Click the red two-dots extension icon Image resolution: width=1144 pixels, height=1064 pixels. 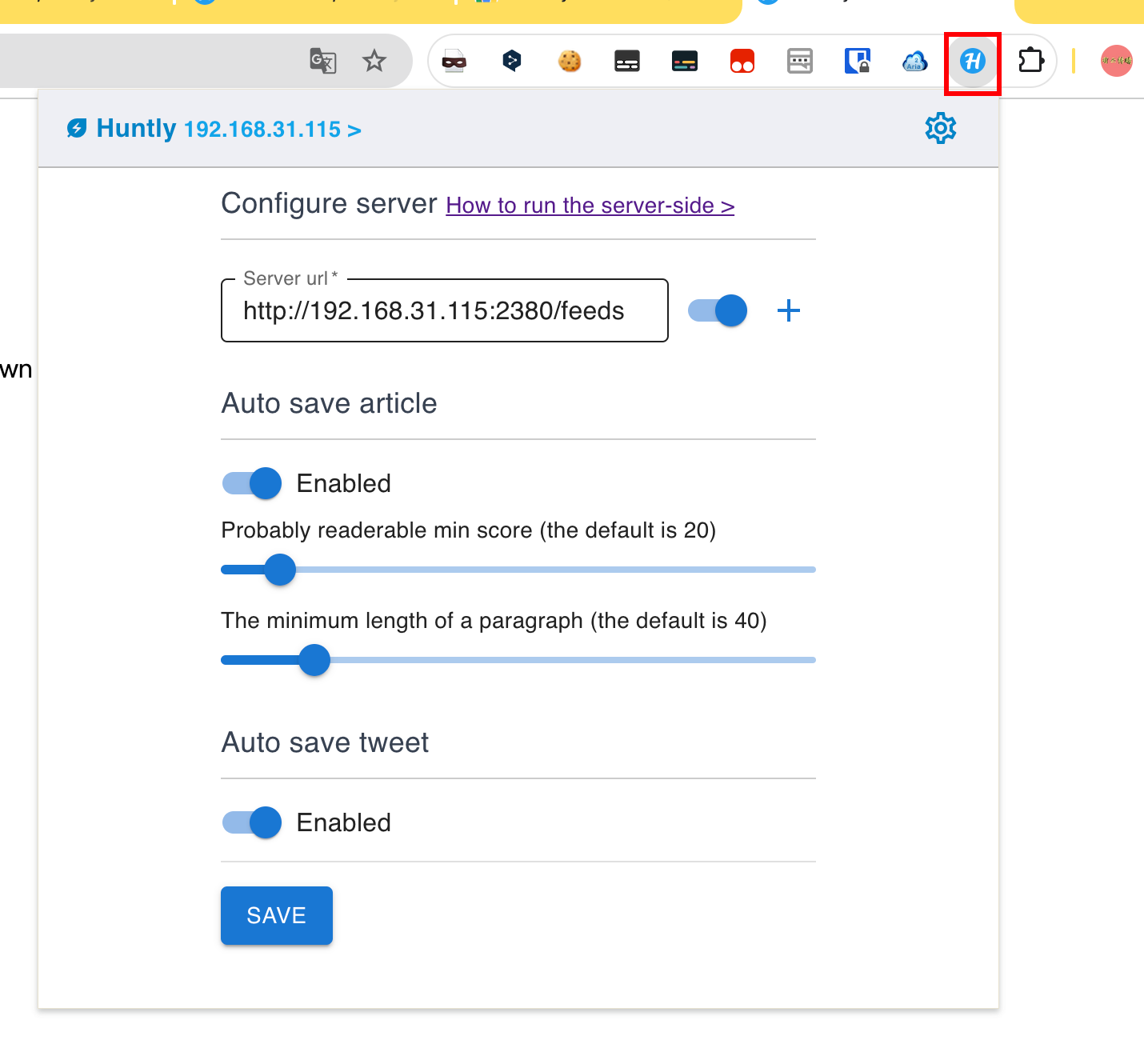(x=742, y=61)
